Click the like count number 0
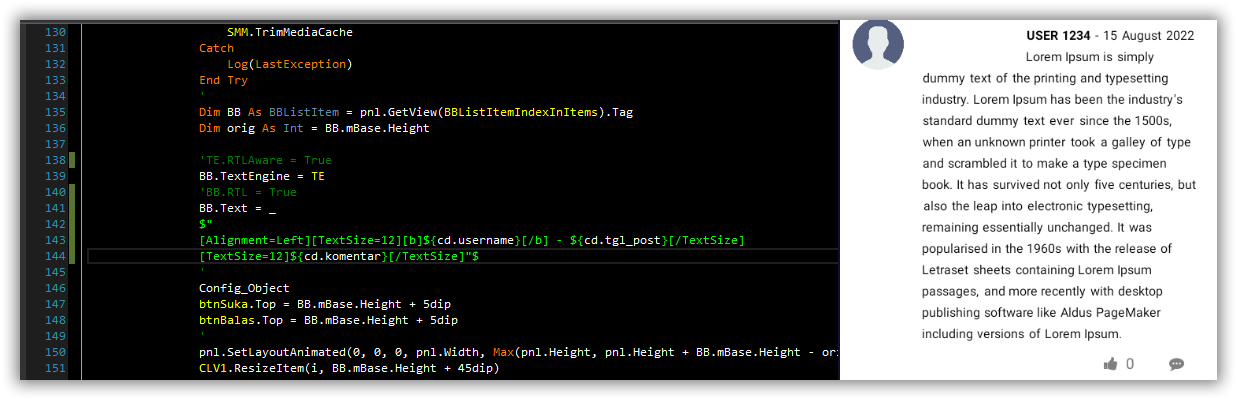1237x400 pixels. point(1130,364)
